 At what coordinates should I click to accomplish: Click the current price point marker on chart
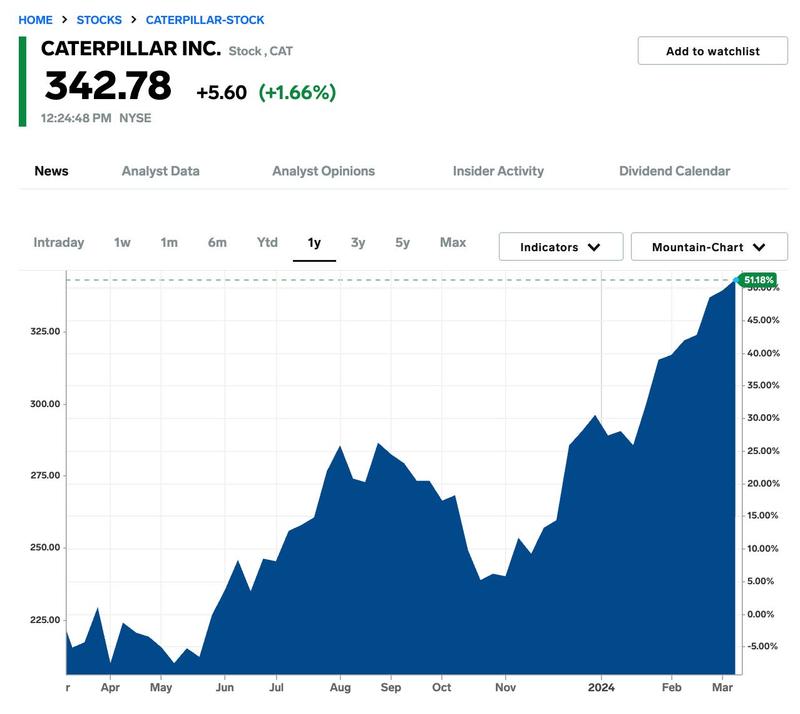[736, 280]
